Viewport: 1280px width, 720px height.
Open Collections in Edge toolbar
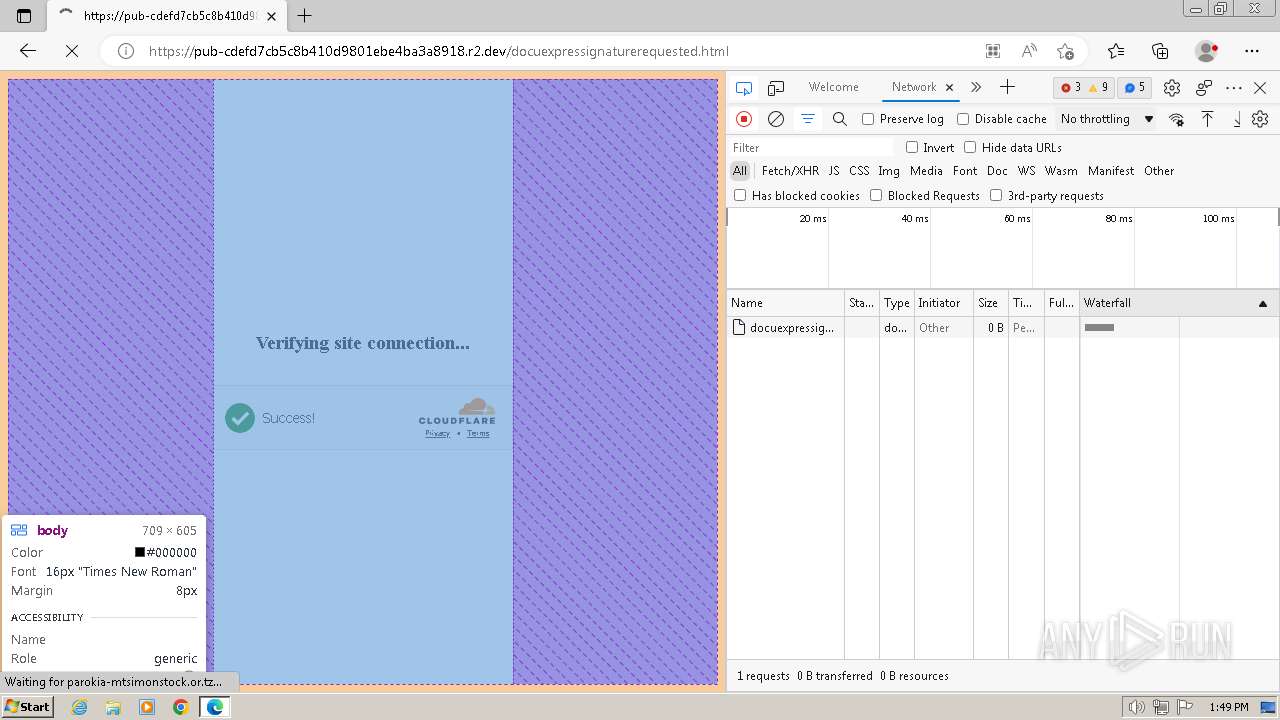click(x=1160, y=51)
